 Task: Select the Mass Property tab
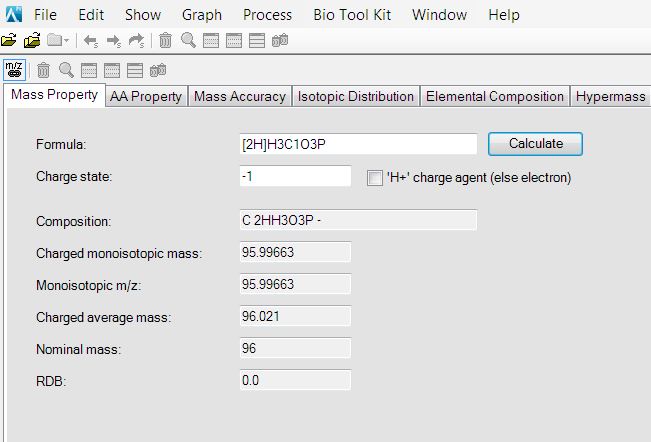pyautogui.click(x=54, y=95)
